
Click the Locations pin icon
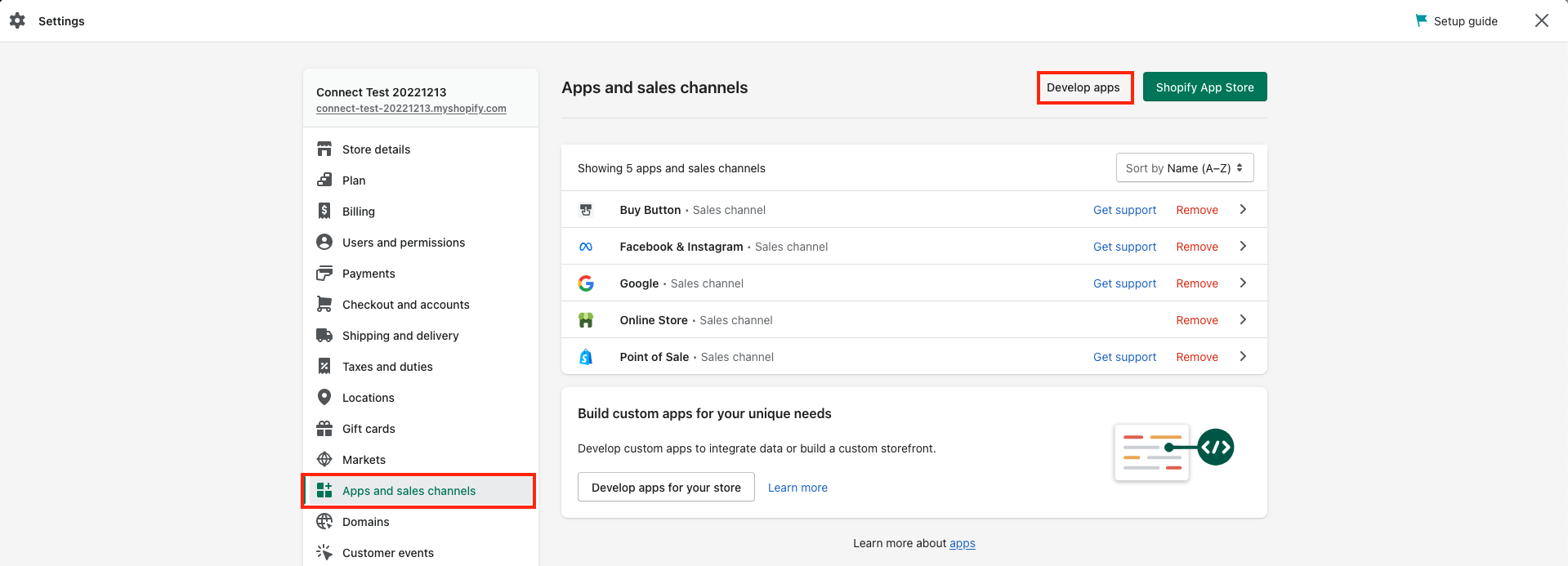[x=324, y=397]
